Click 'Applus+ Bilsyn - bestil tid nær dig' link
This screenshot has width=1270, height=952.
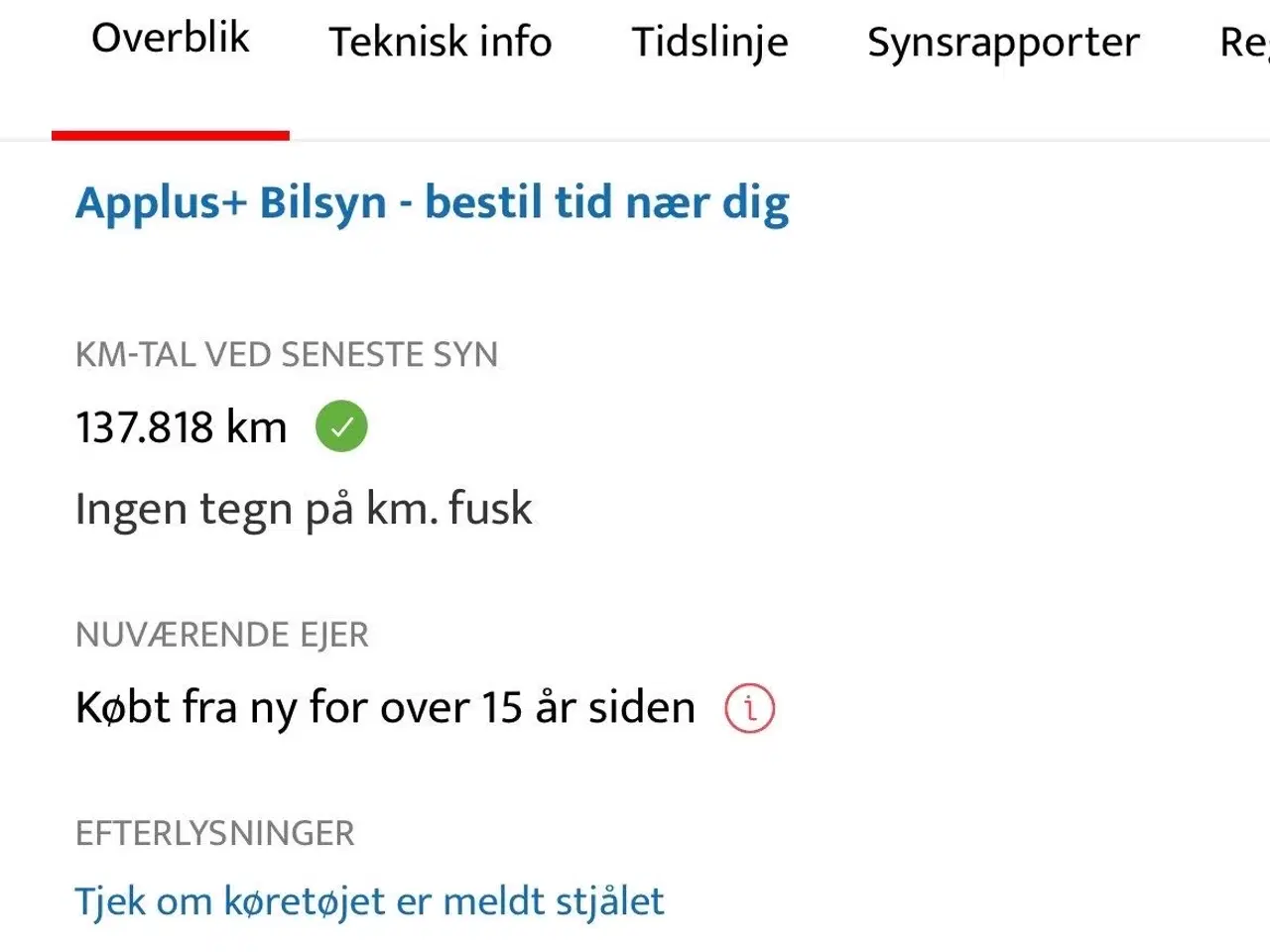pyautogui.click(x=433, y=202)
